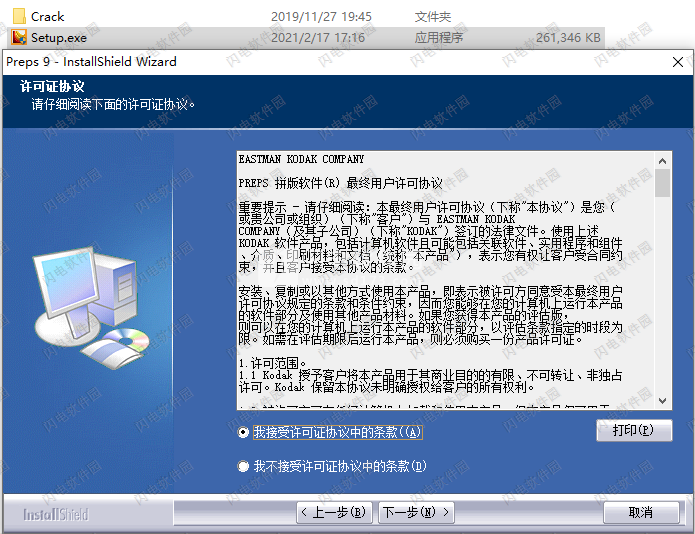Select the 2019/11/27 19:45 date cell
The height and width of the screenshot is (534, 695).
click(x=321, y=17)
